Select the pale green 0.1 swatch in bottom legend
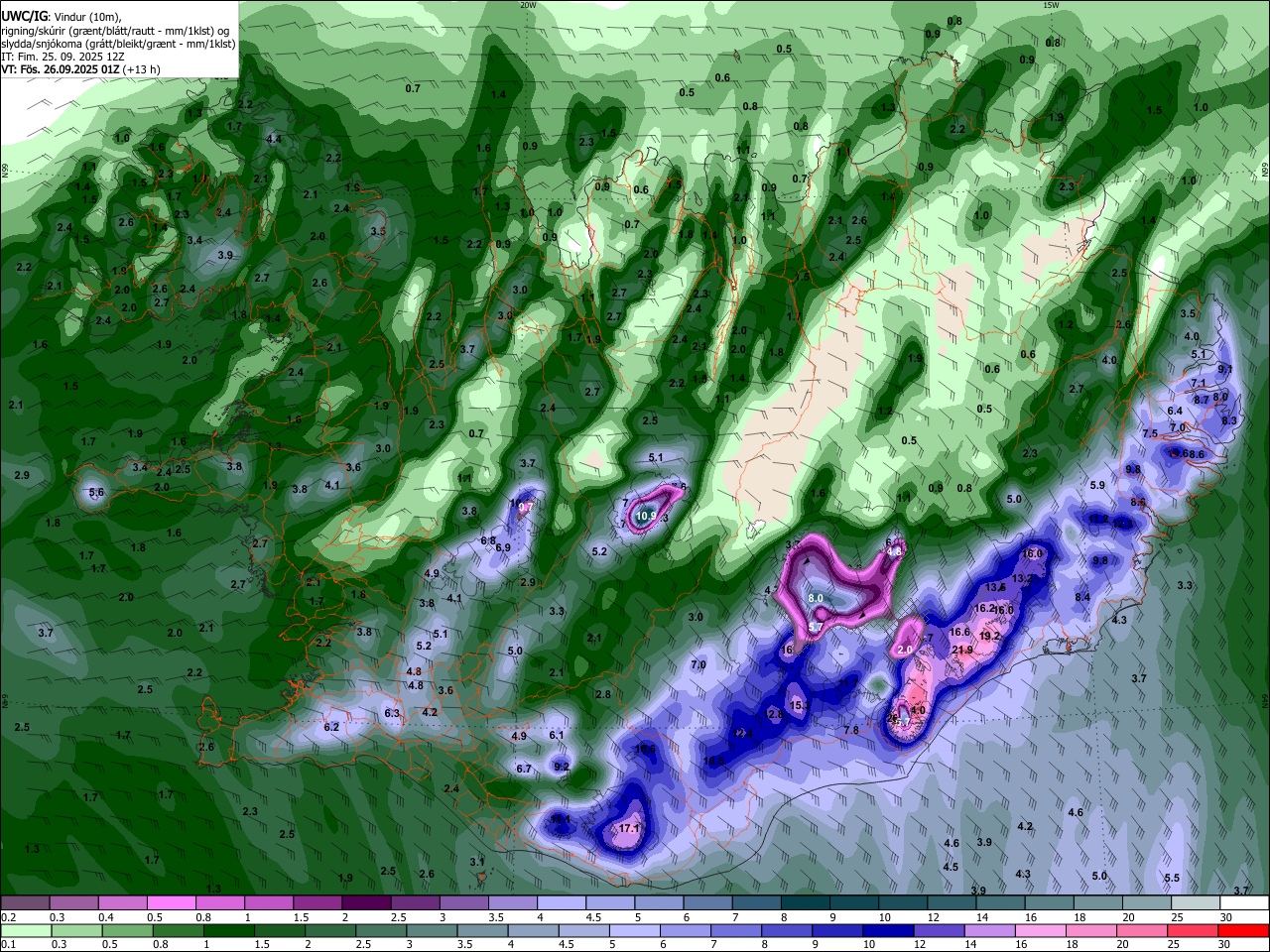The image size is (1270, 952). click(24, 931)
